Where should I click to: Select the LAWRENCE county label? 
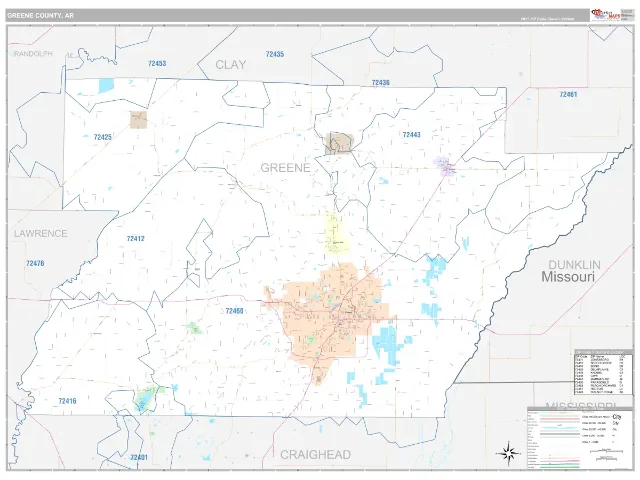pos(40,233)
